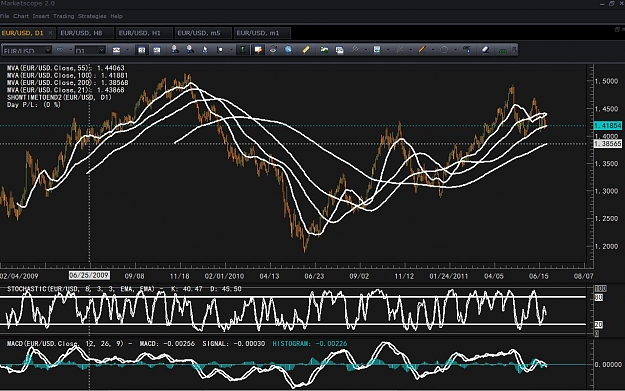This screenshot has width=625, height=391.
Task: Click the percent Fibonacci tool icon
Action: coord(467,50)
